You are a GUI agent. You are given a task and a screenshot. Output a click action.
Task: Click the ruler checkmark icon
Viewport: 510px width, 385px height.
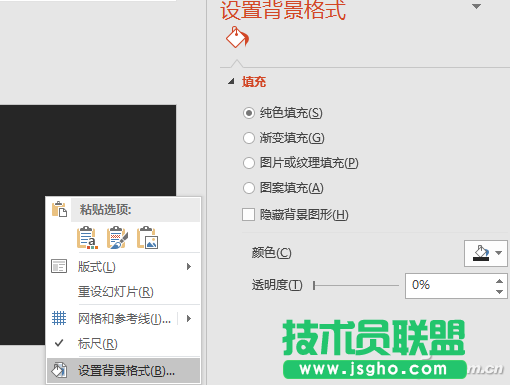(59, 343)
